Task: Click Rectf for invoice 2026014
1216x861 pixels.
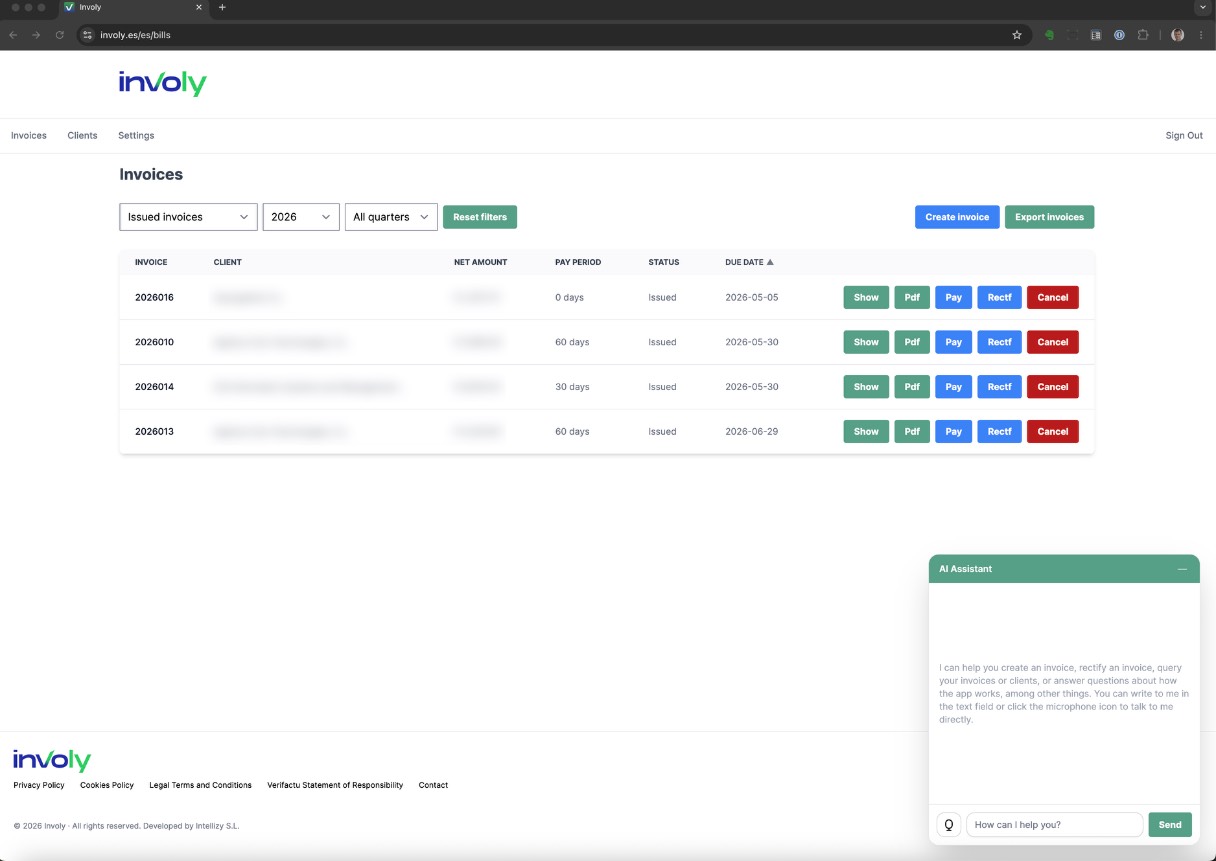Action: pyautogui.click(x=1000, y=387)
